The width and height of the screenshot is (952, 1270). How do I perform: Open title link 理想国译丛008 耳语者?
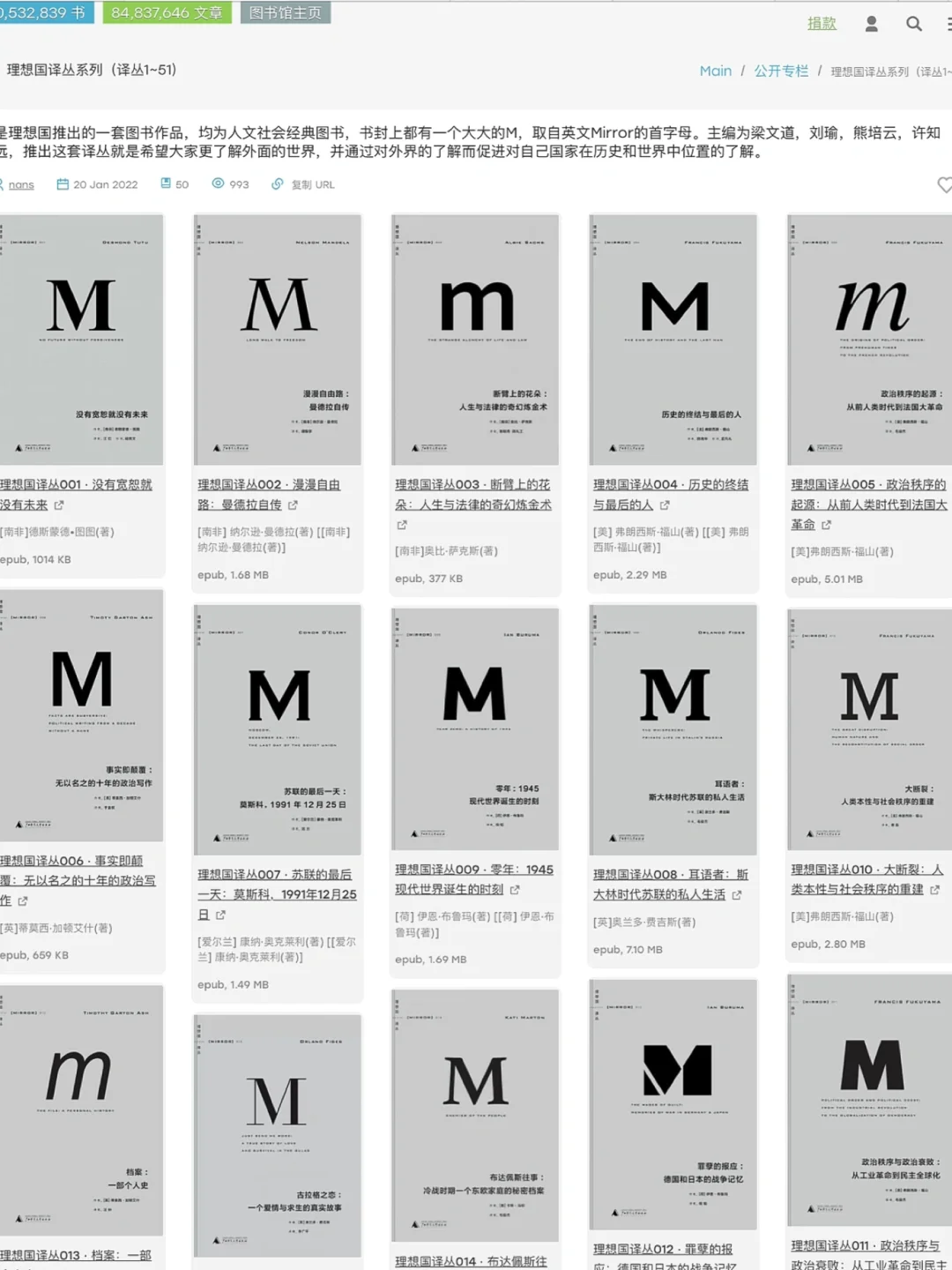(x=671, y=885)
